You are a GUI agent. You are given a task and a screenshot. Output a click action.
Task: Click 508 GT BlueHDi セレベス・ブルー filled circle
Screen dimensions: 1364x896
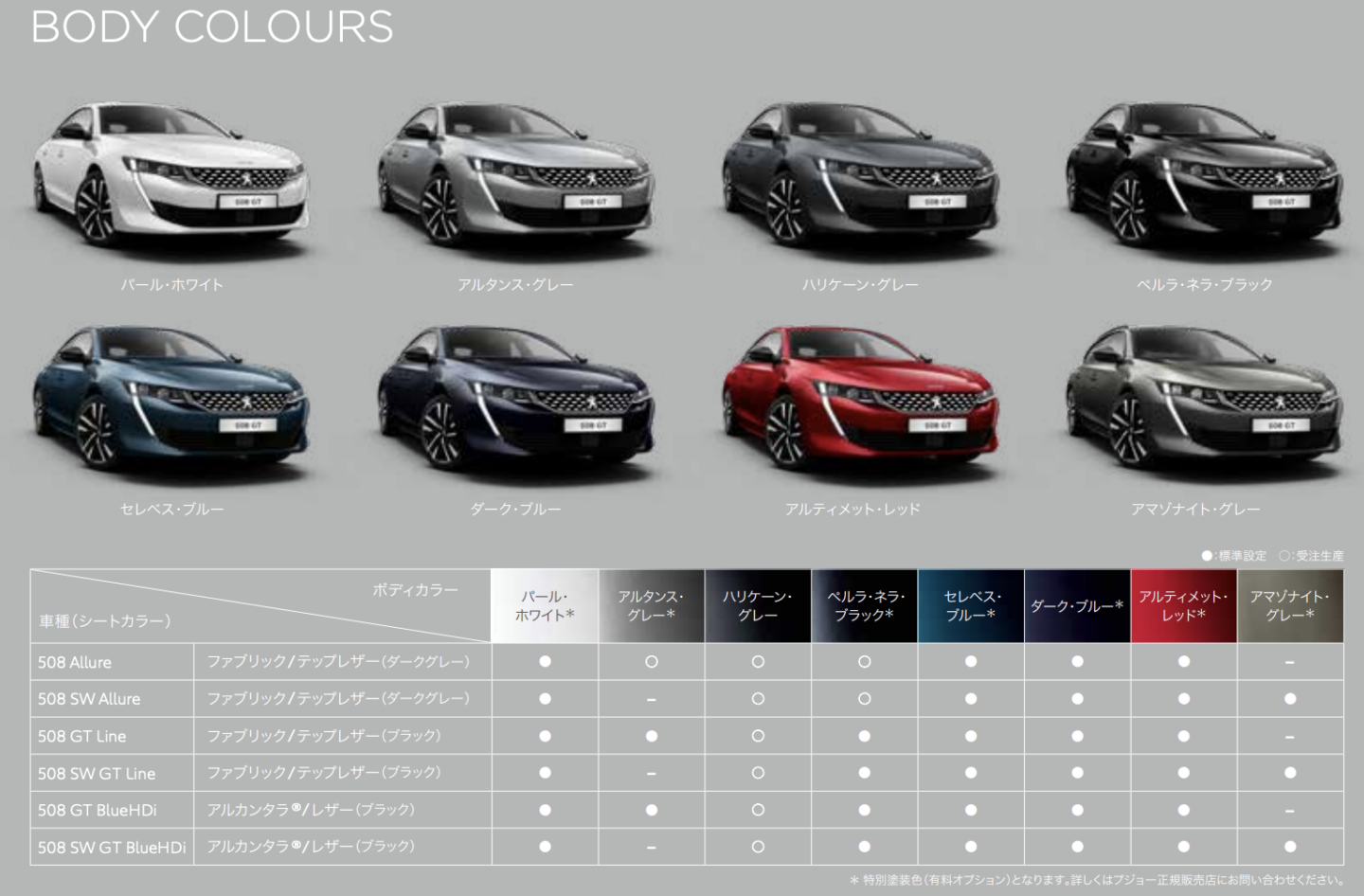[971, 810]
